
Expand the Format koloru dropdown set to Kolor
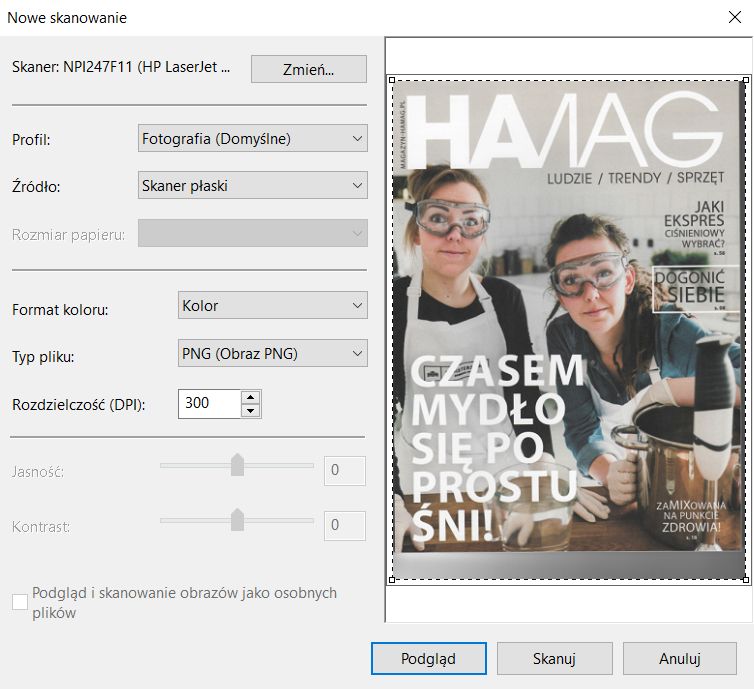tap(273, 305)
